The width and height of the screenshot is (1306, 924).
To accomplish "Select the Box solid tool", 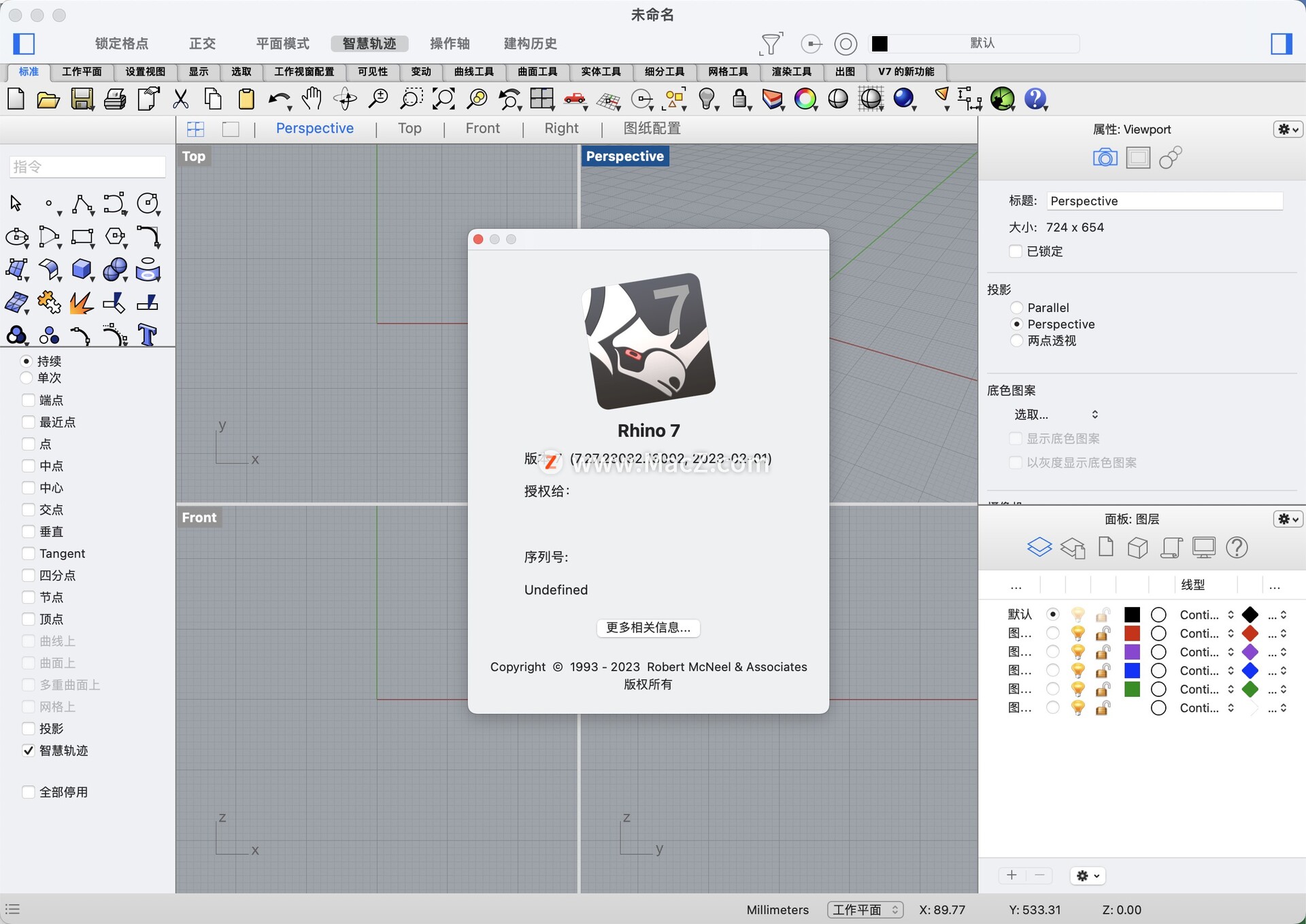I will pos(82,270).
